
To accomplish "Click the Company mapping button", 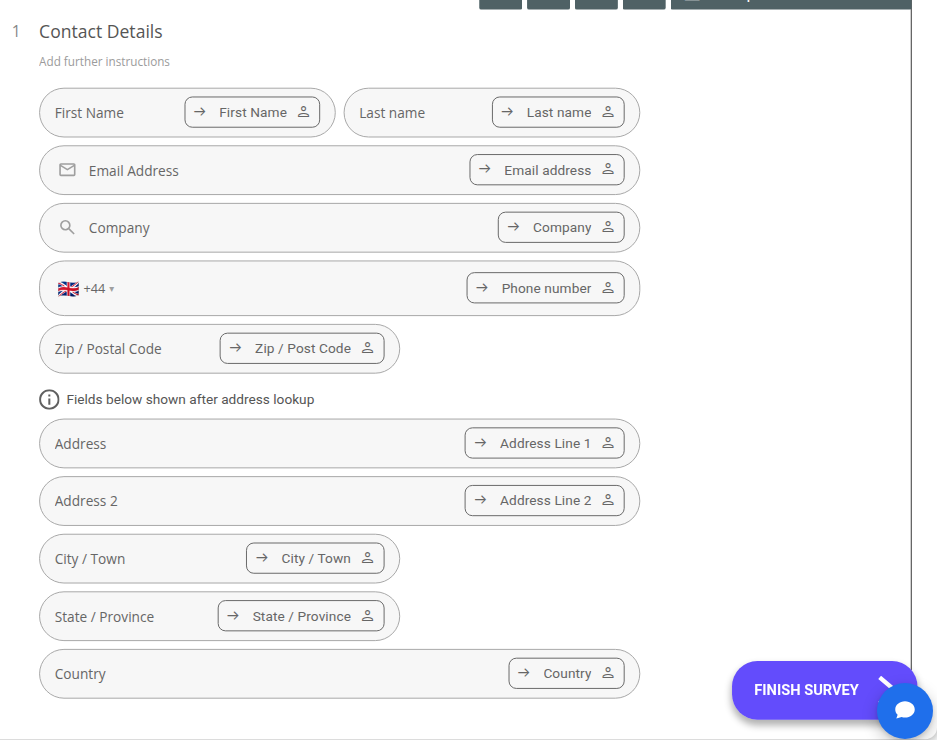I will click(561, 228).
